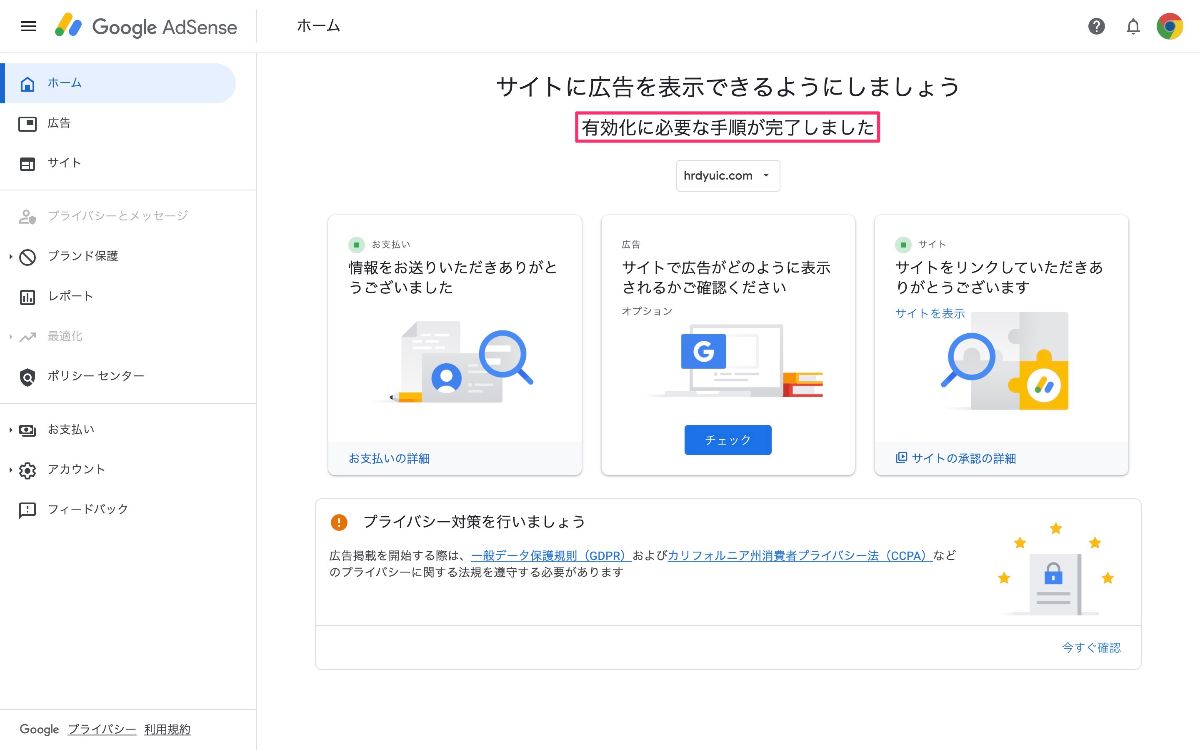Click the green status icon on お支払い card
Screen dimensions: 1200x750
pyautogui.click(x=356, y=244)
